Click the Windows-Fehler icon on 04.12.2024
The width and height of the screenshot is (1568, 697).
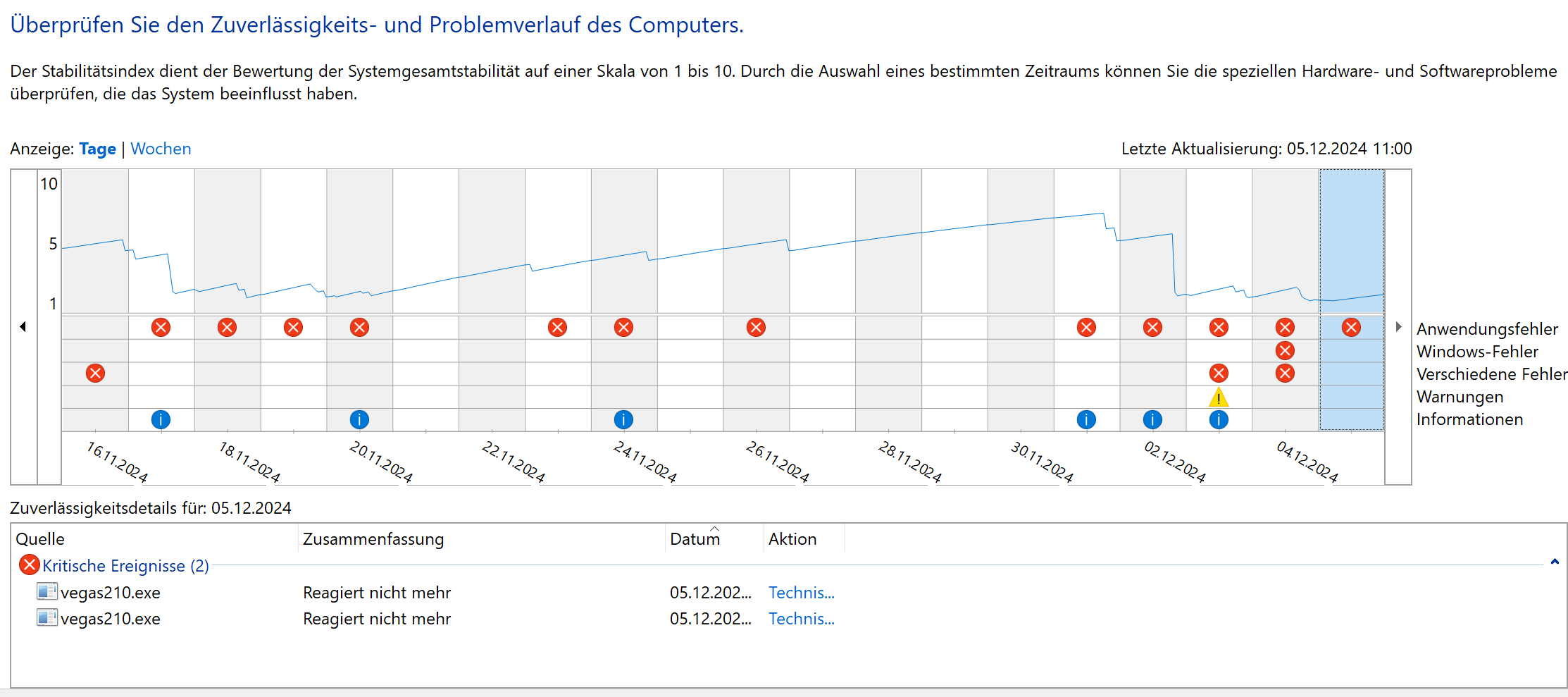click(1285, 350)
